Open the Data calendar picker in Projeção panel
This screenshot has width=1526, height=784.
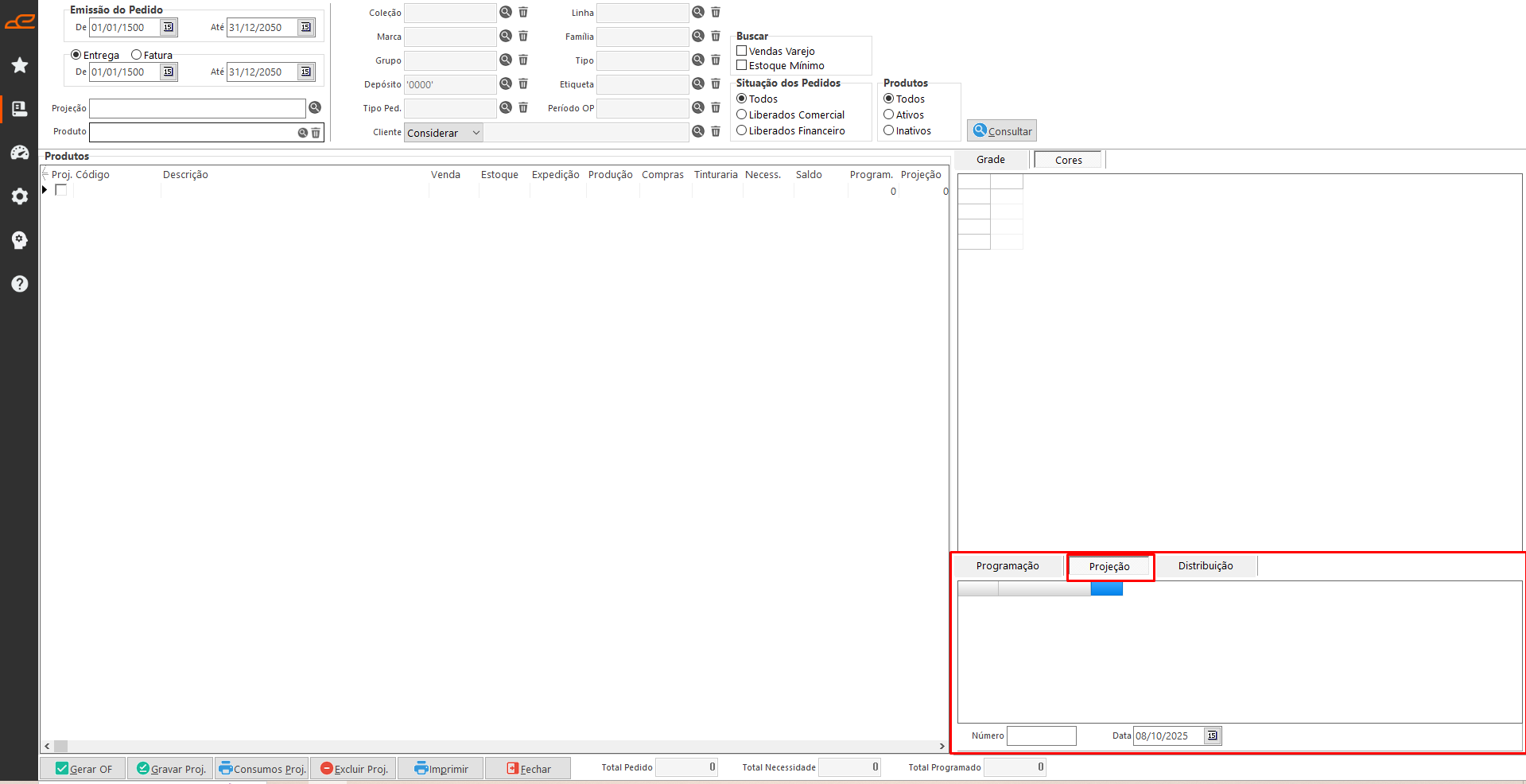click(x=1212, y=735)
